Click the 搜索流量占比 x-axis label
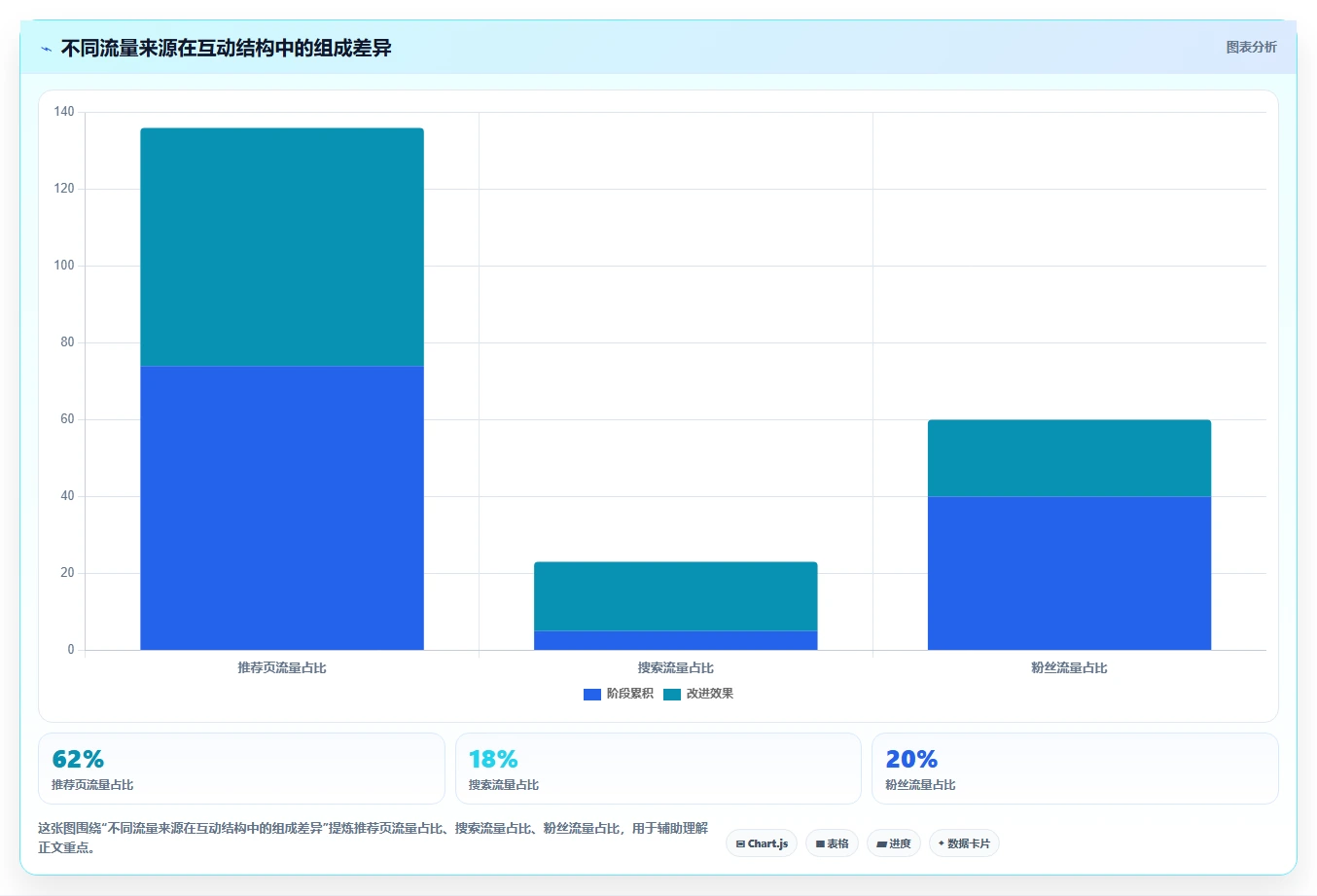Image resolution: width=1317 pixels, height=896 pixels. pos(676,667)
